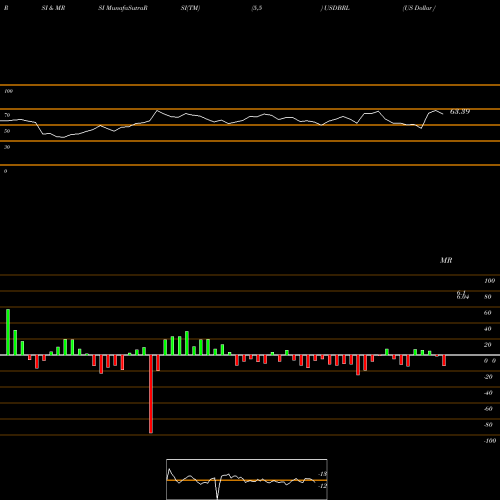Click the MR axis label -80
500x500 pixels.
(488, 425)
